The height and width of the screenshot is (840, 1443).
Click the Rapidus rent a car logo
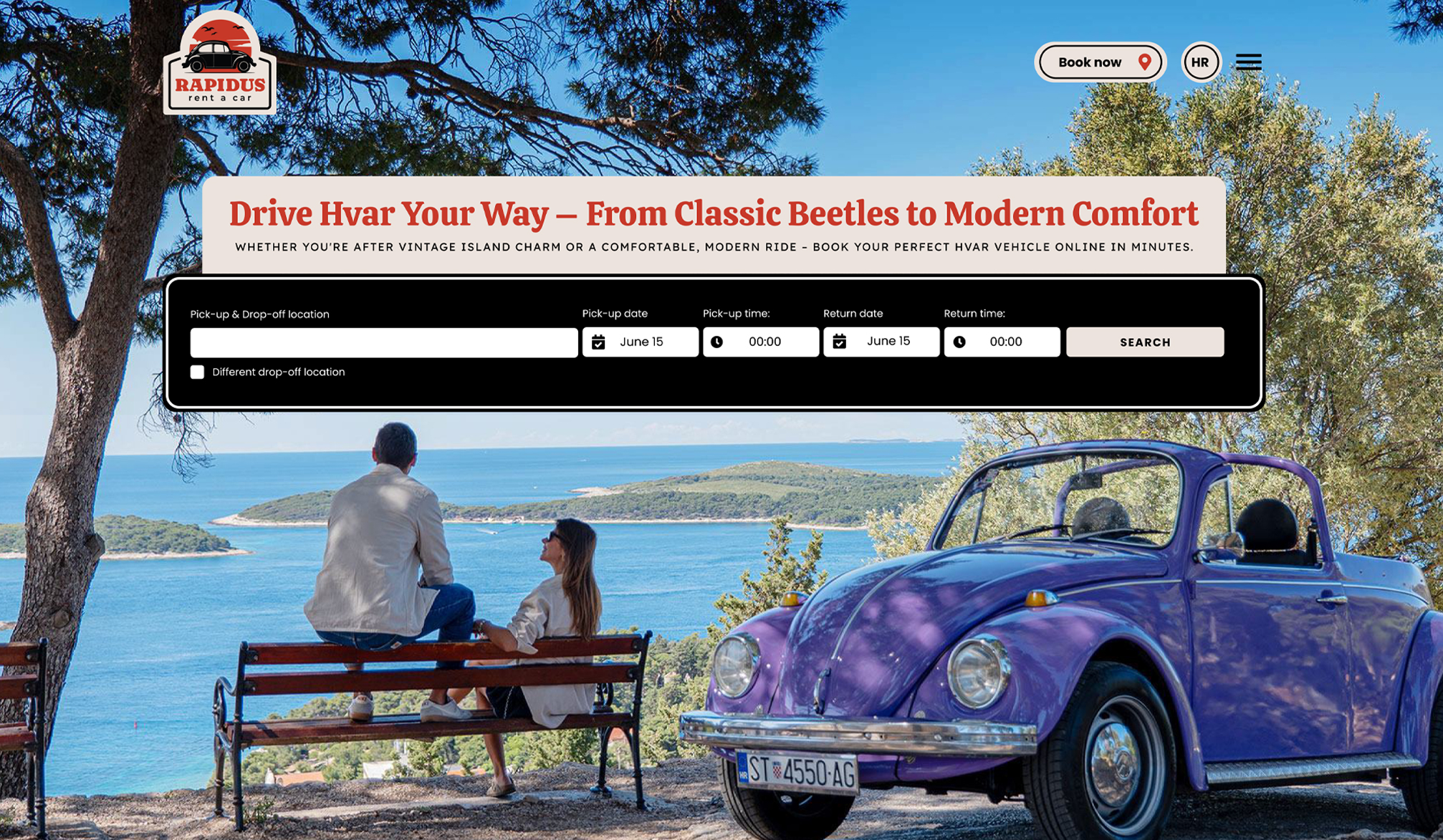point(219,62)
